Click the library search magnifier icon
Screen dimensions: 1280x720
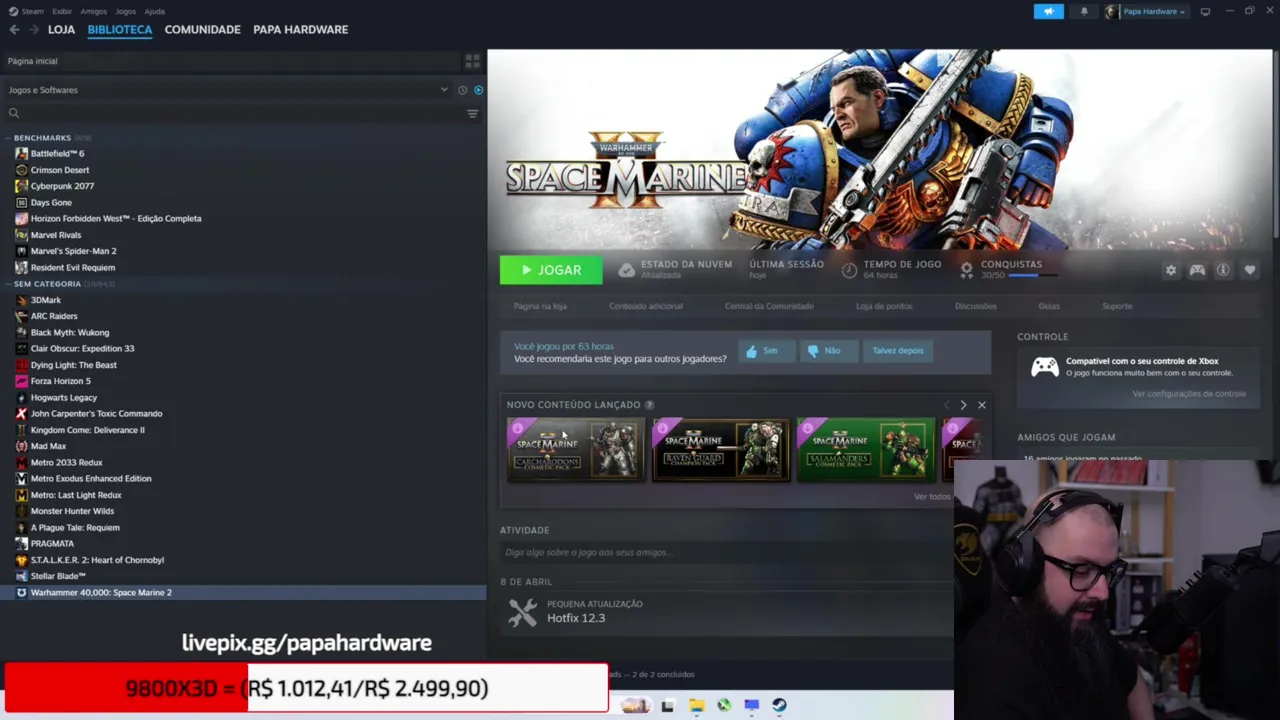click(14, 114)
